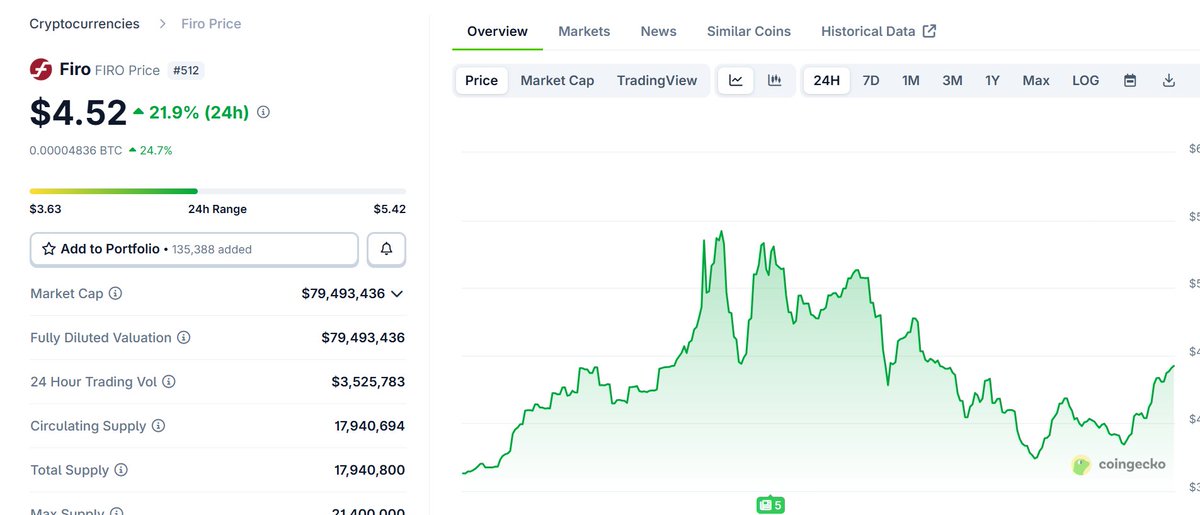Select the 3M time range

click(x=952, y=80)
